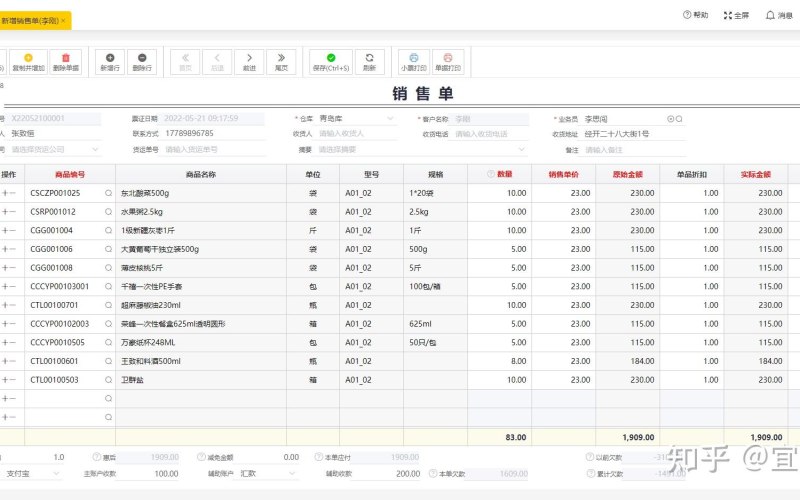Click the 收货人 input field

point(357,134)
